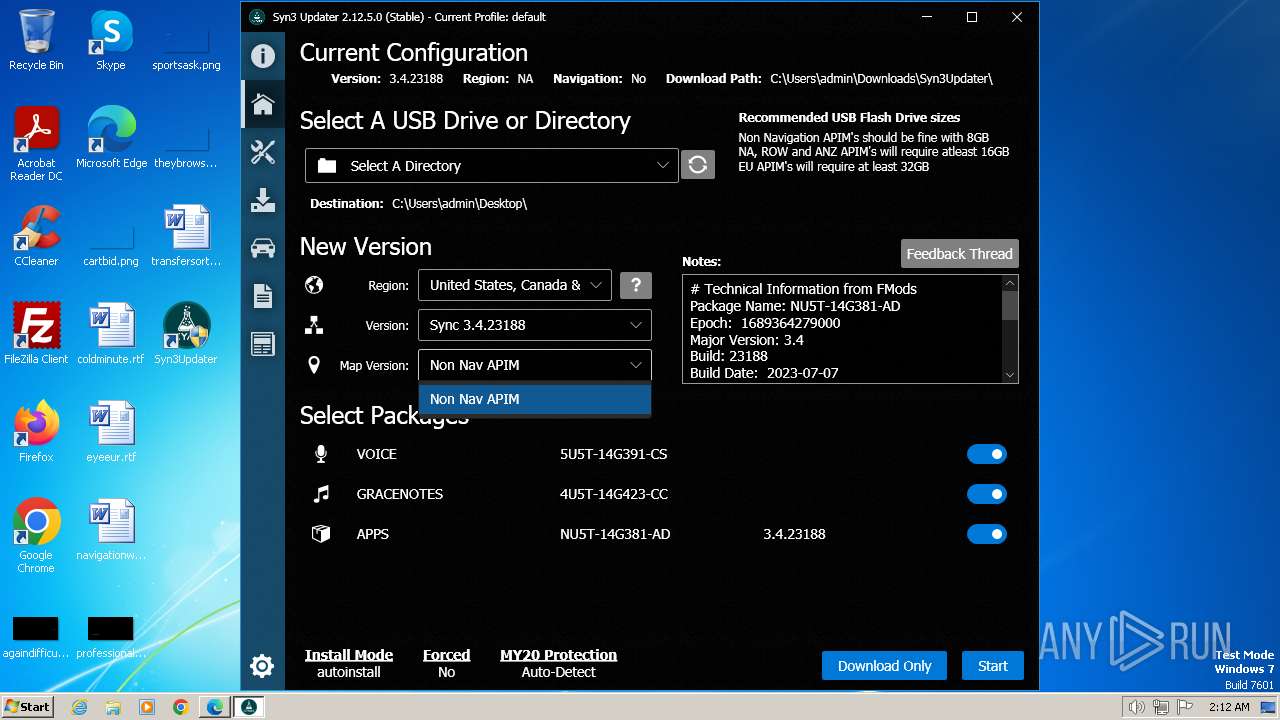Open the Sync 3.4.23188 version dropdown
1280x720 pixels.
click(535, 325)
